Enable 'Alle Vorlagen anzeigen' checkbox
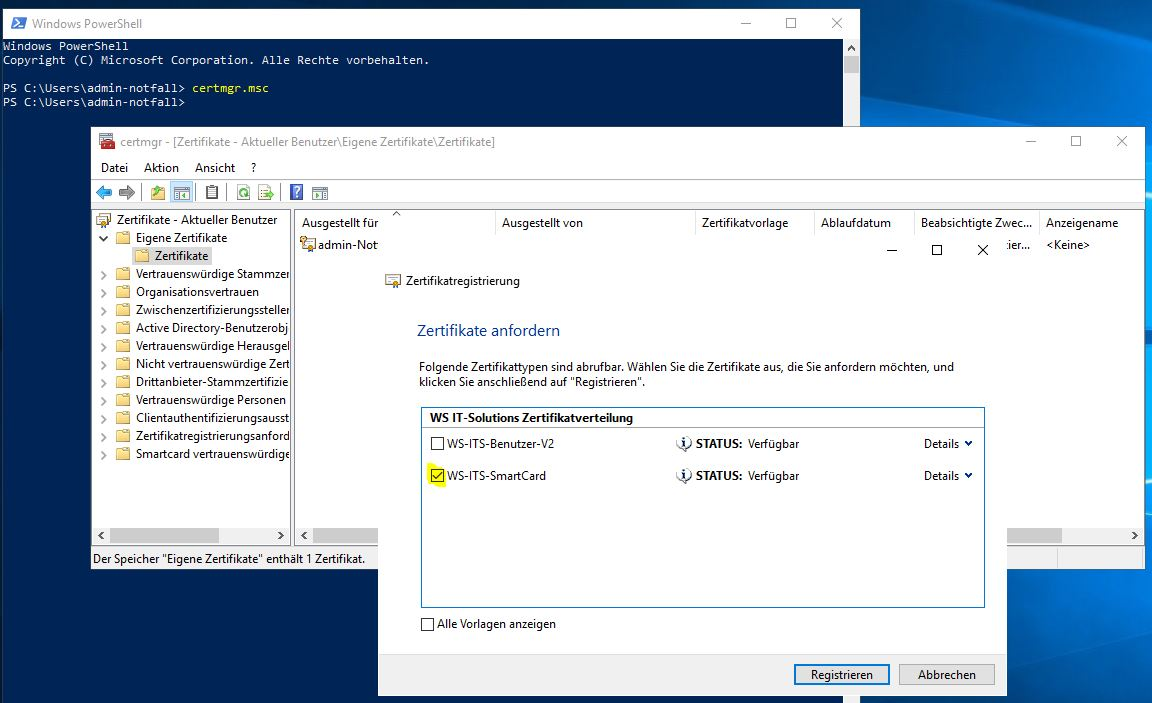The height and width of the screenshot is (703, 1152). [428, 624]
